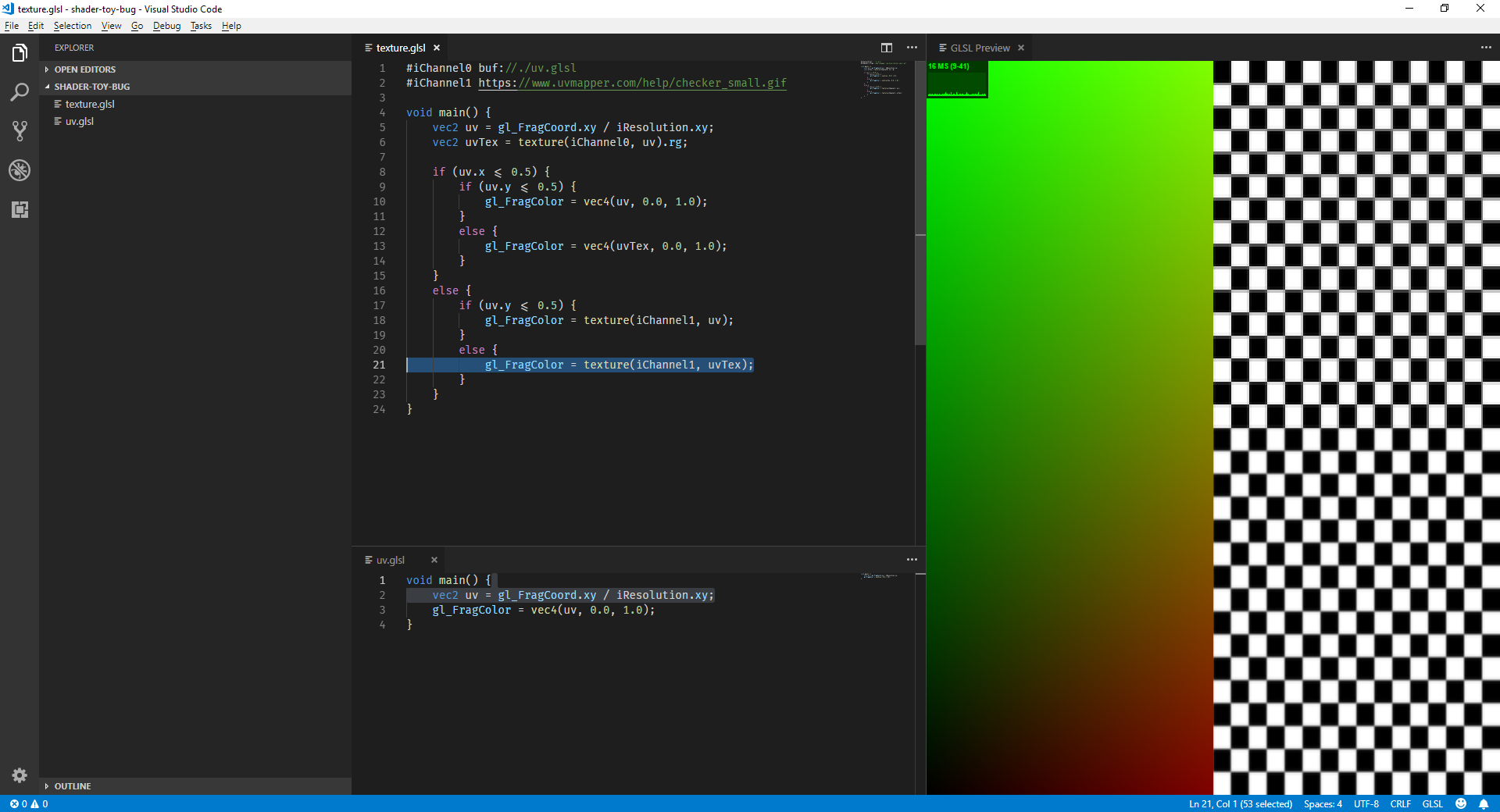Close the uv.glsl editor tab
The height and width of the screenshot is (812, 1500).
point(434,560)
